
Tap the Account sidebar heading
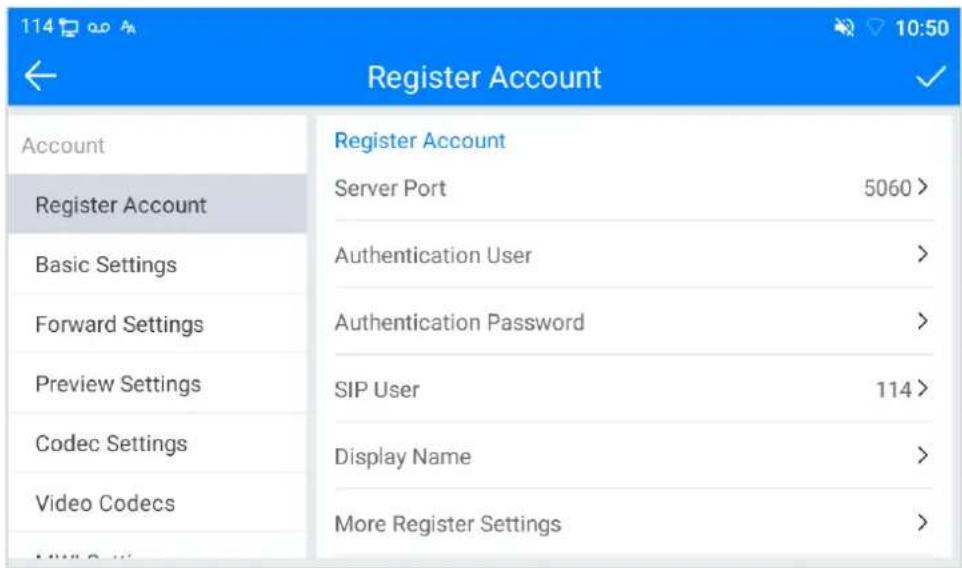(63, 145)
